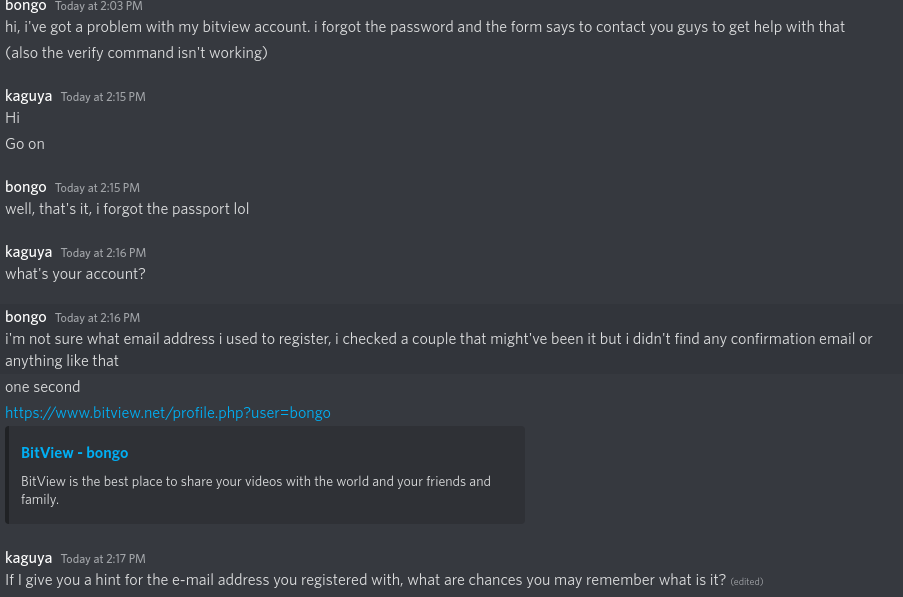Click kaguya's "Today at 2:15 PM" timestamp

coord(103,97)
